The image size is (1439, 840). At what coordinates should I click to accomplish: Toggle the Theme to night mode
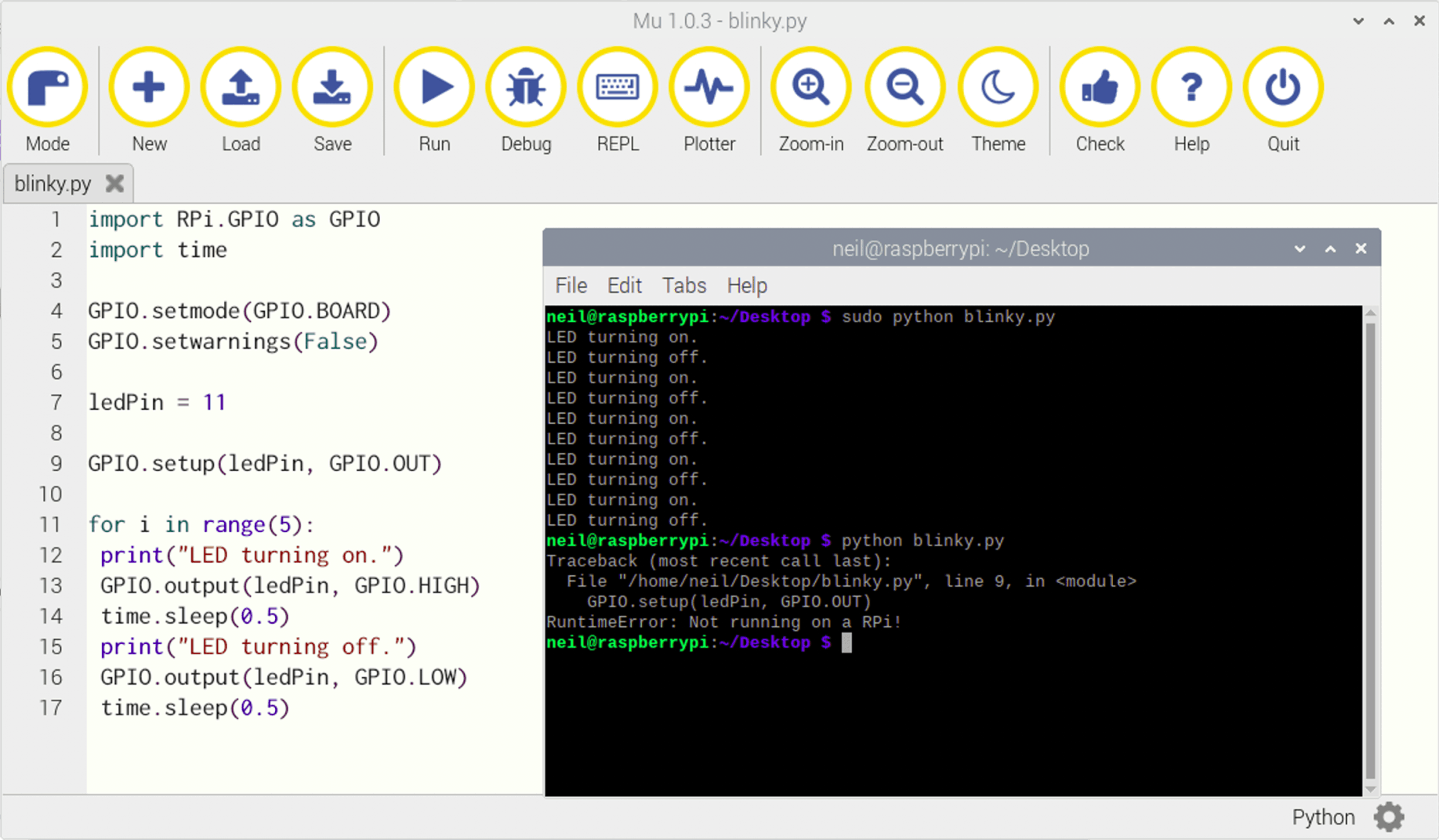click(998, 88)
